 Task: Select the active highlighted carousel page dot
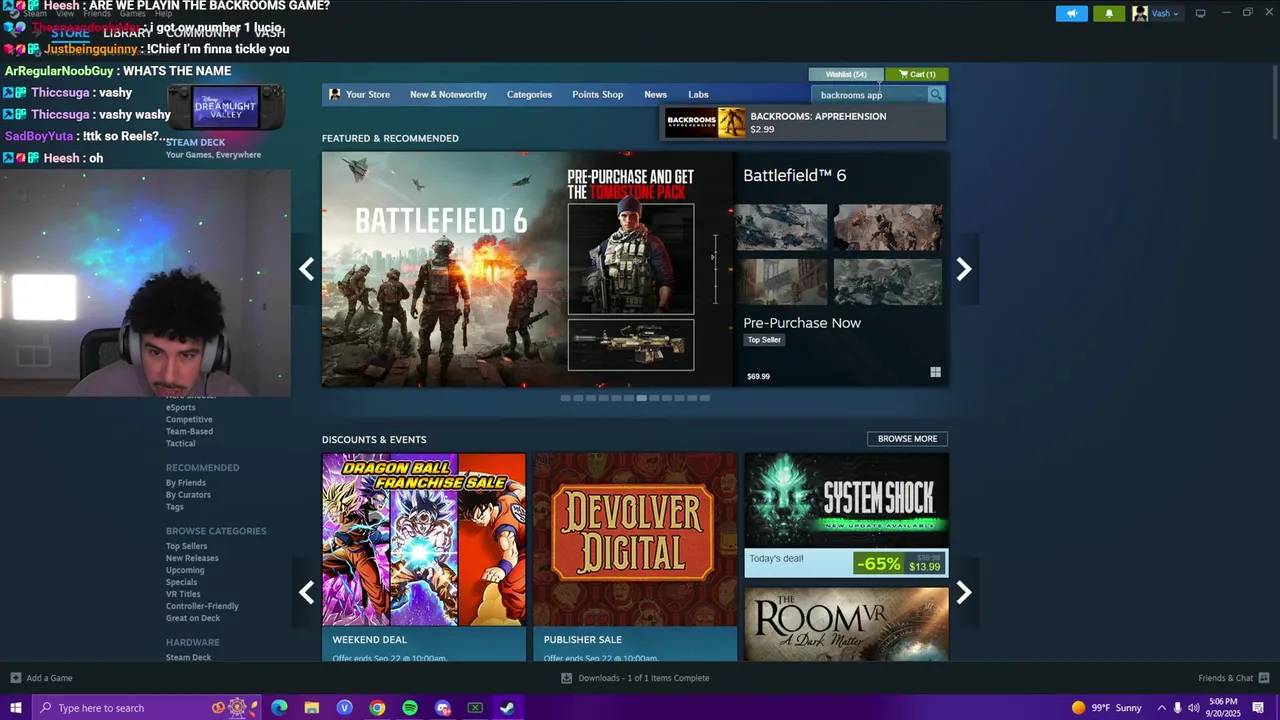[641, 398]
